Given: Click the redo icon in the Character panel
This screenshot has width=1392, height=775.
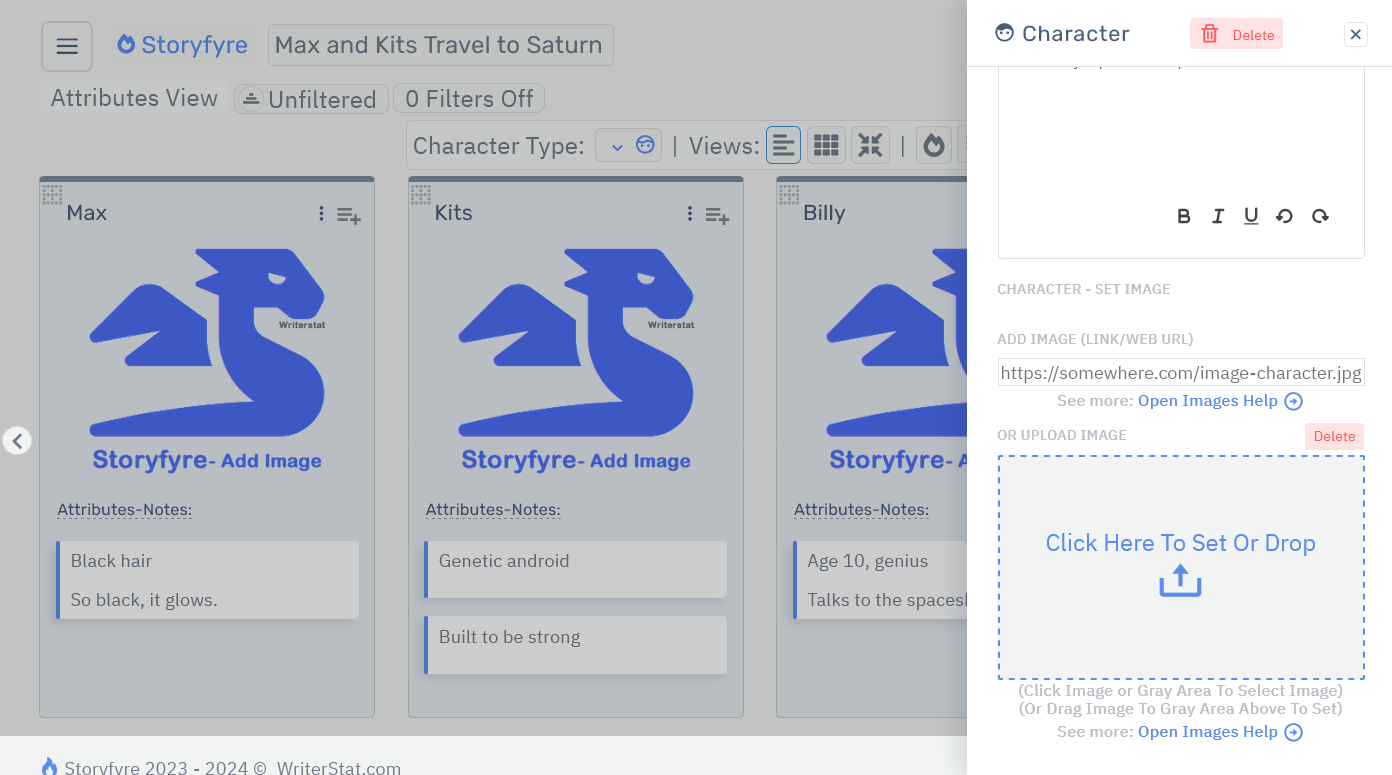Looking at the screenshot, I should tap(1320, 215).
